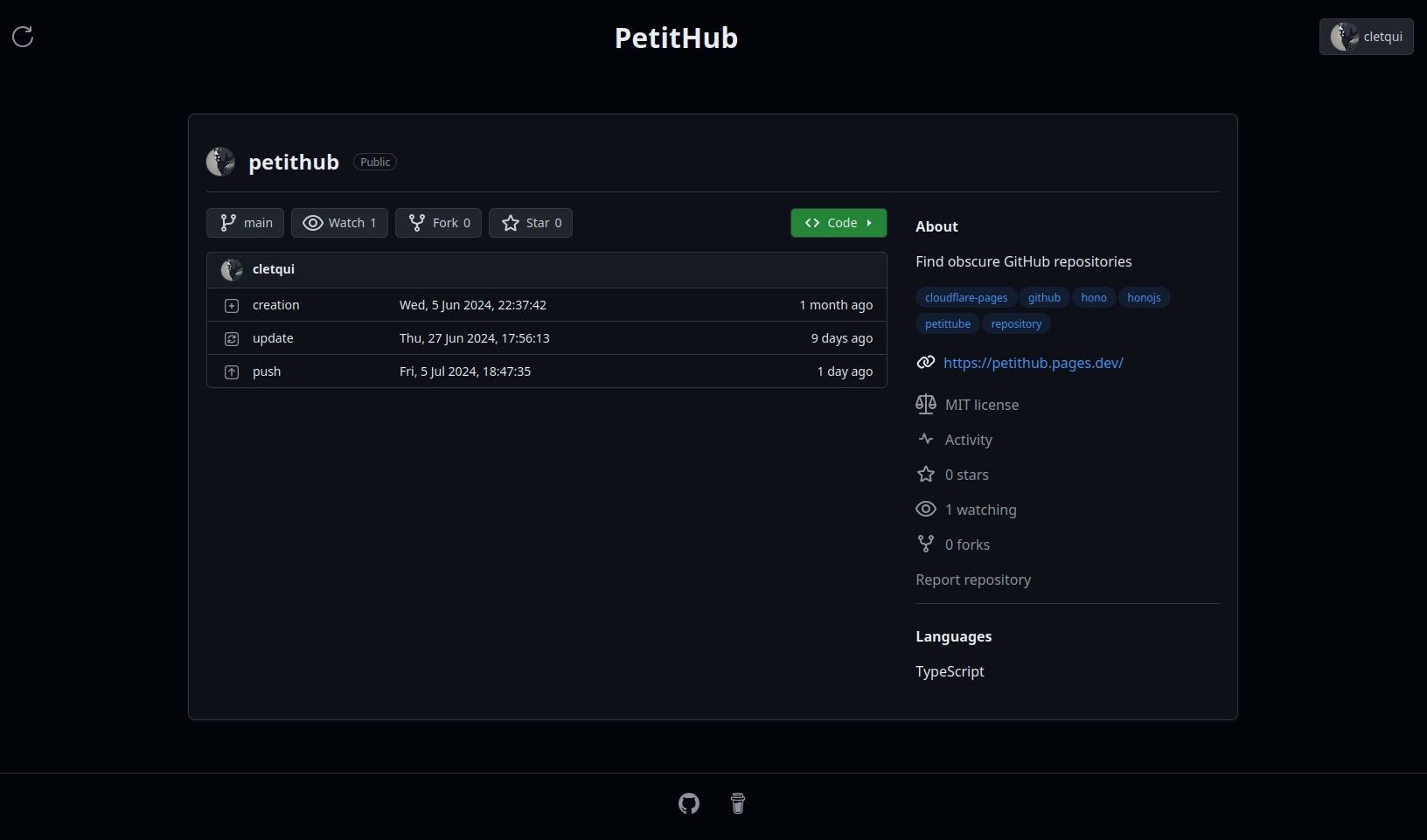Click the update sync icon next to update row
1427x840 pixels.
click(x=231, y=338)
